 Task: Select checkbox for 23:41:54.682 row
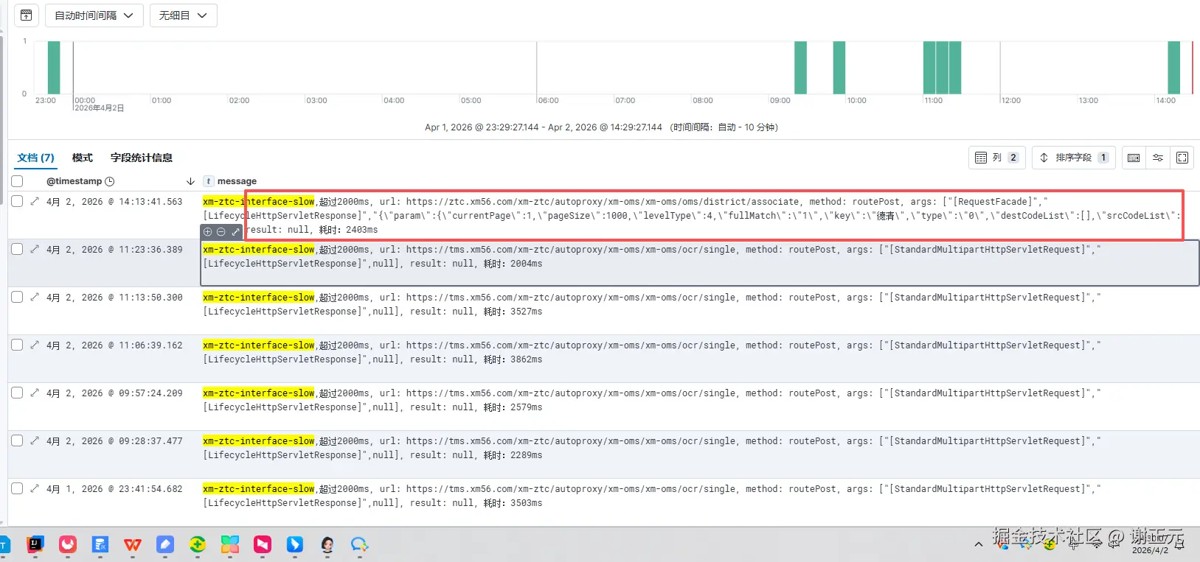click(x=17, y=489)
